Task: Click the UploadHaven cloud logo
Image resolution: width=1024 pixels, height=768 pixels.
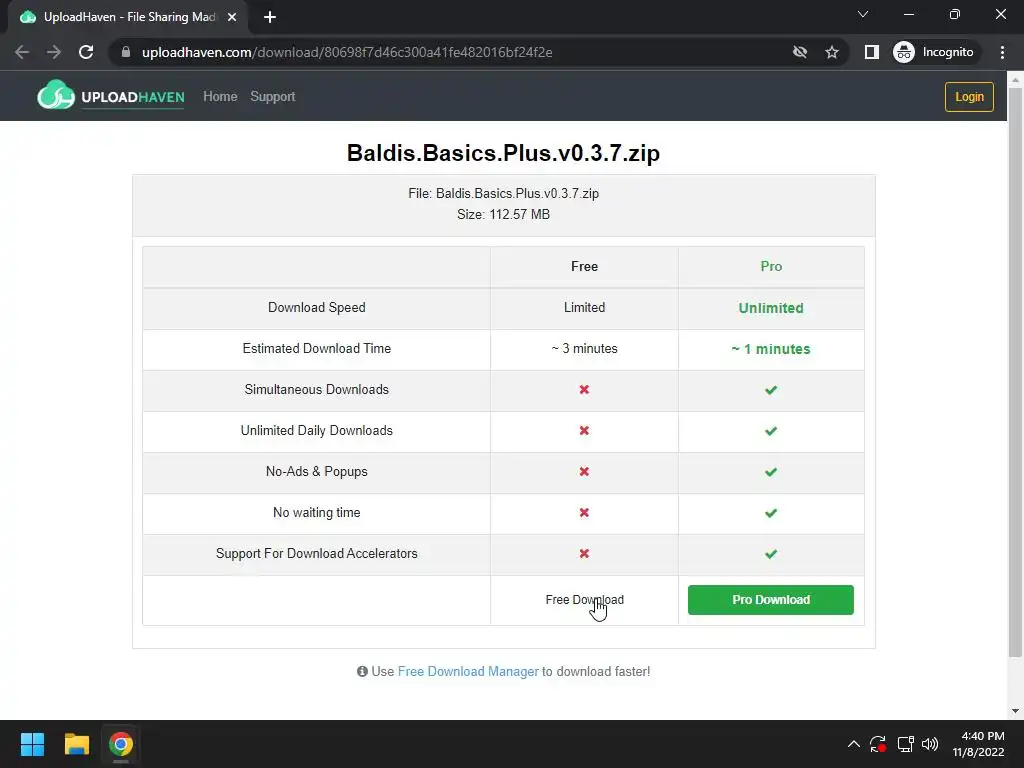Action: pyautogui.click(x=56, y=95)
